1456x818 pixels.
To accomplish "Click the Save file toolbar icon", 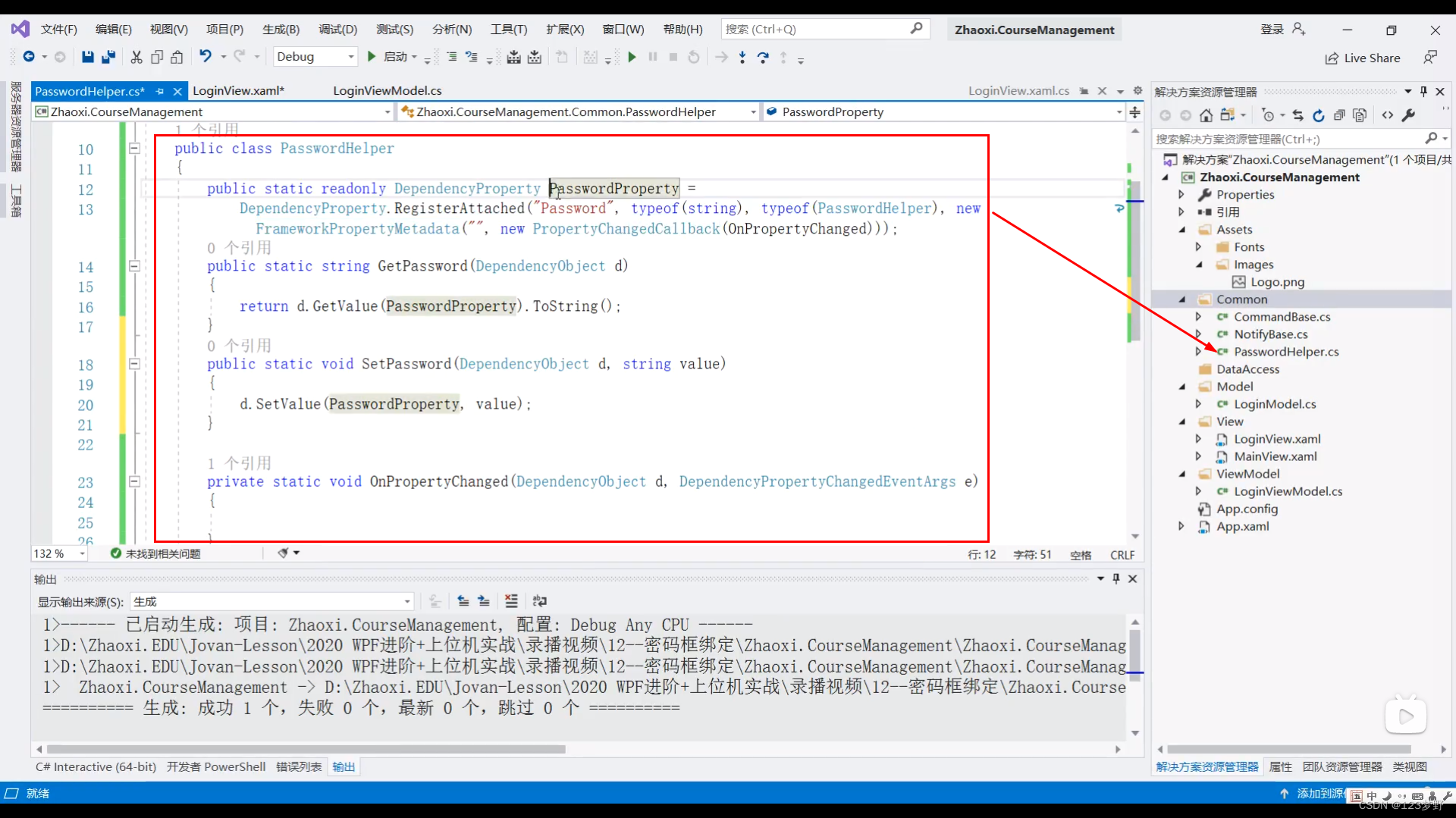I will pos(88,57).
